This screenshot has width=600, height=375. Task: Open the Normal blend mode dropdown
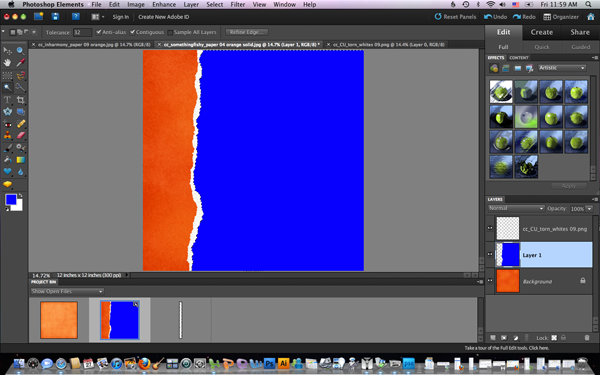516,209
